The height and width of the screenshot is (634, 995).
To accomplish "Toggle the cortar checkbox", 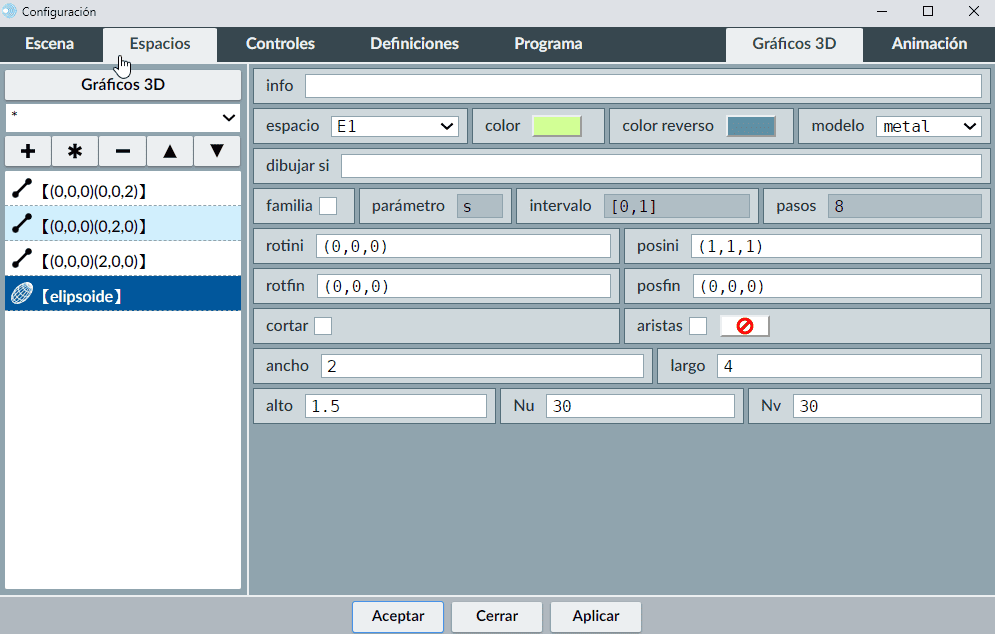I will point(323,326).
